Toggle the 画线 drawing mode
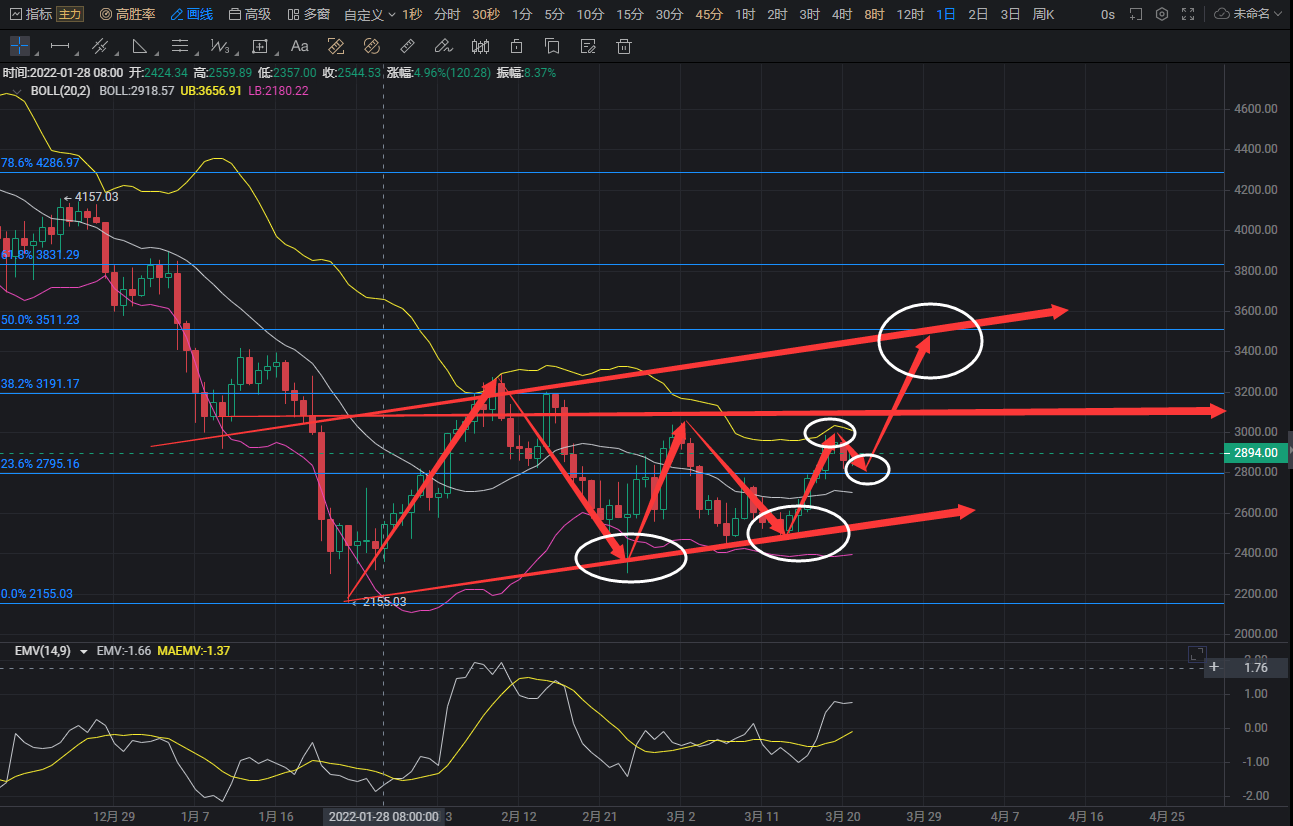This screenshot has height=826, width=1293. pos(191,15)
